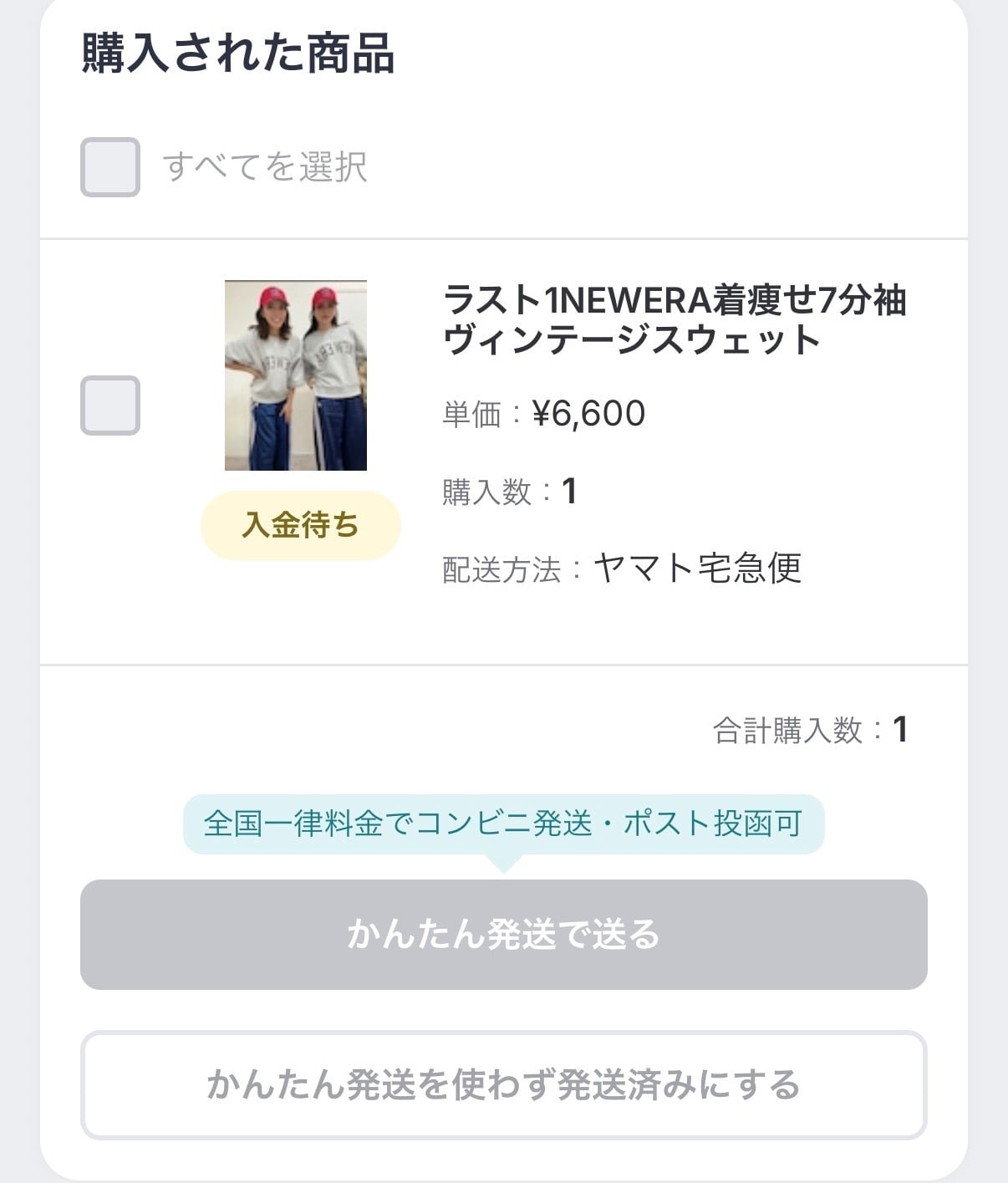Click the ヴィンテージスウェット title line

pos(631,340)
